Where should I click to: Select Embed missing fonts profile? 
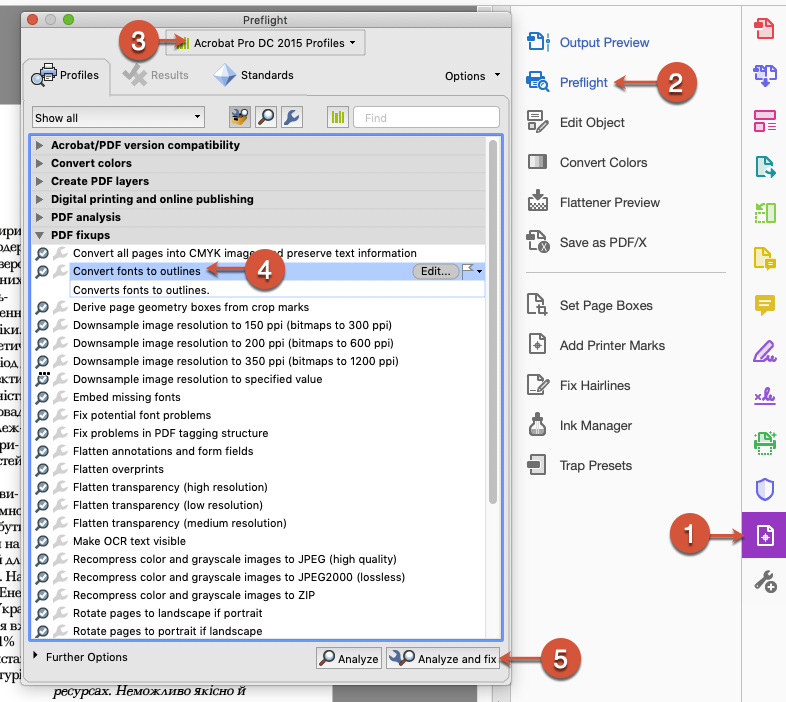tap(127, 397)
